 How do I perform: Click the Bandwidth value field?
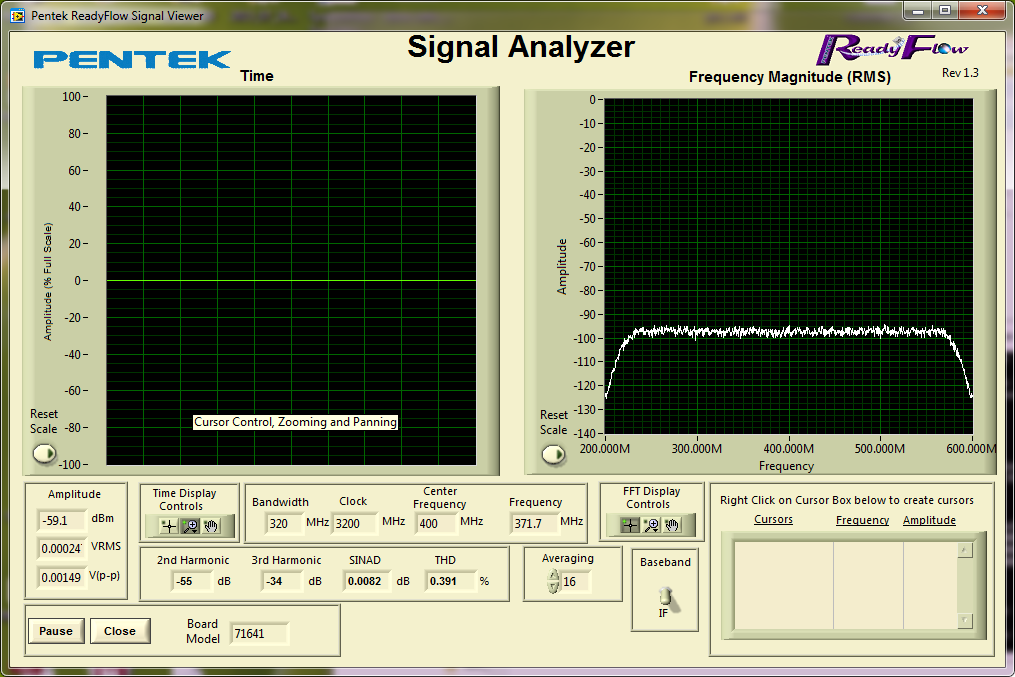[284, 522]
